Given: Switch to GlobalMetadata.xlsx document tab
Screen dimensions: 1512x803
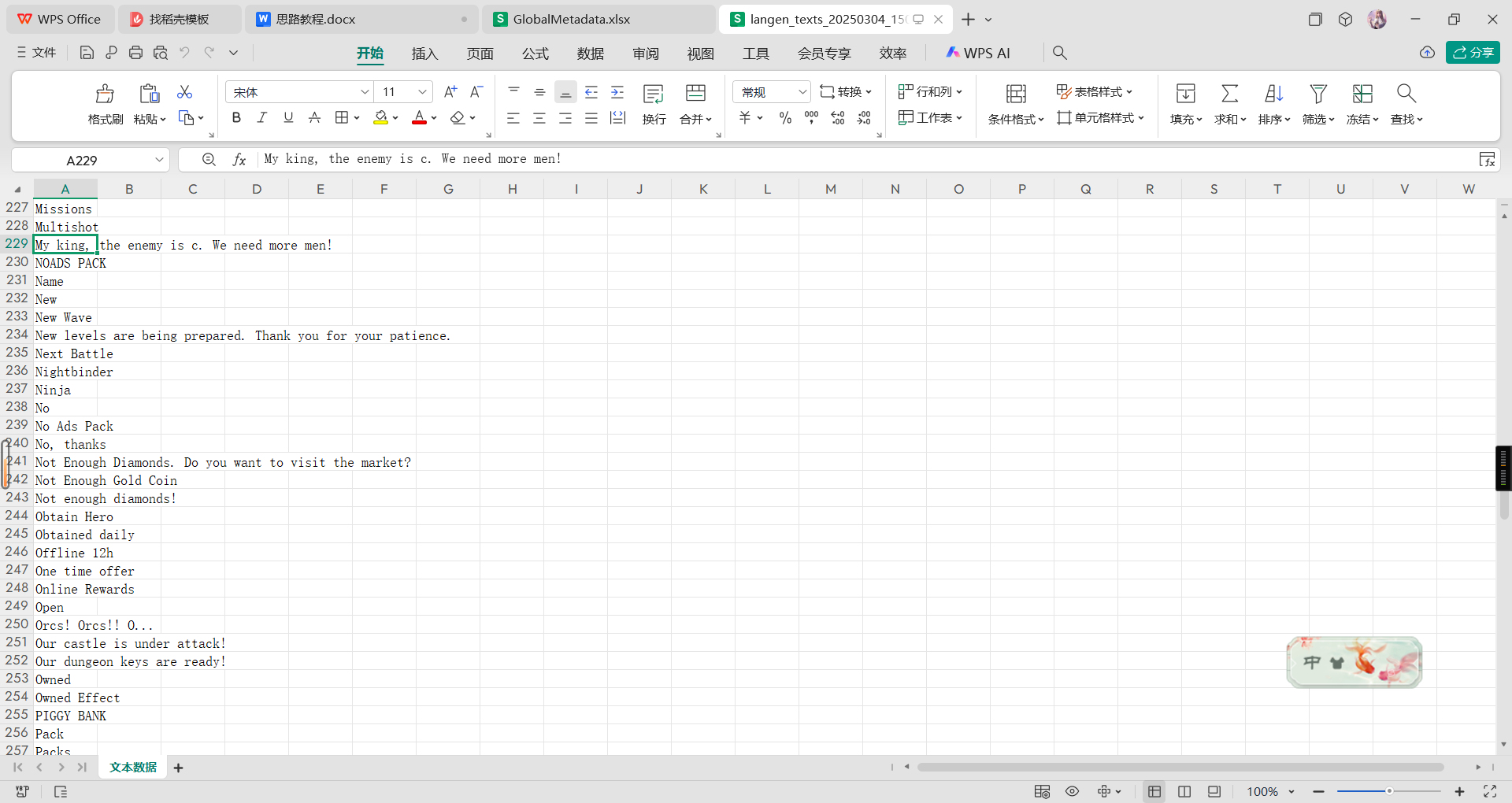Looking at the screenshot, I should click(x=598, y=20).
